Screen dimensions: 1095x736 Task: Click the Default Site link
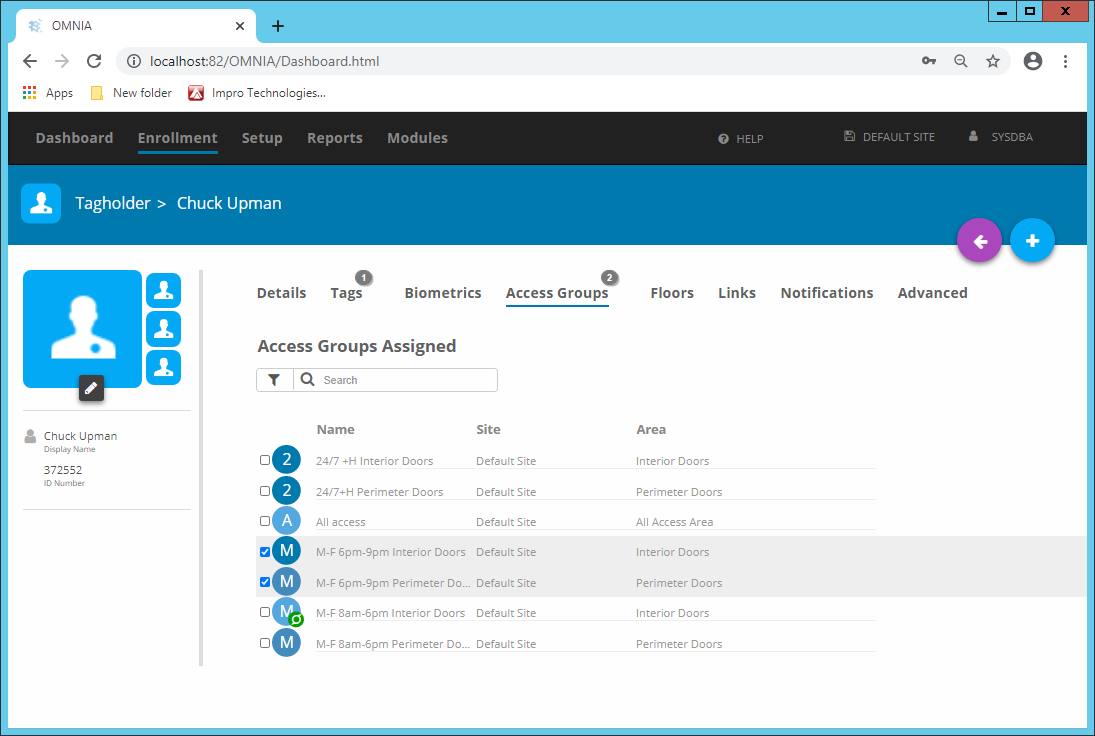click(898, 137)
